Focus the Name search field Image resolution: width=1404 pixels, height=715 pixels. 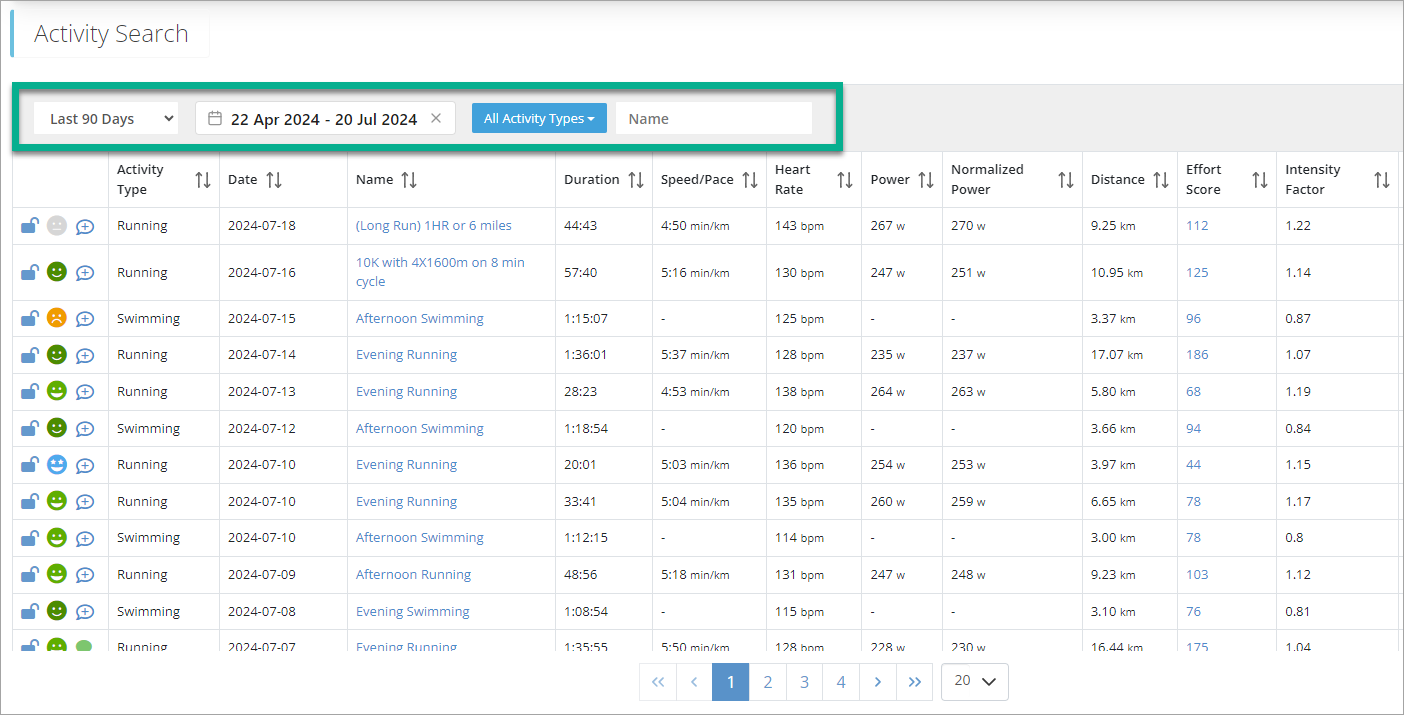pyautogui.click(x=714, y=118)
